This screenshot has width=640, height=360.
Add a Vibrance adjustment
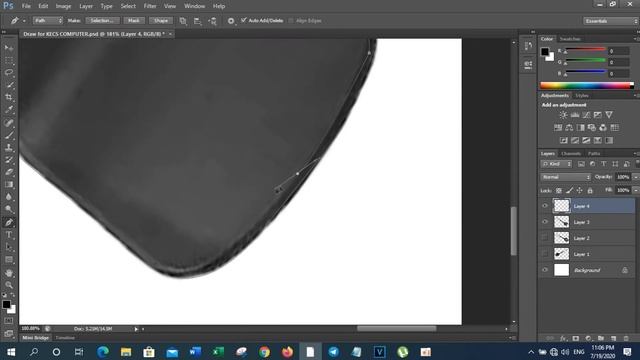click(x=609, y=115)
